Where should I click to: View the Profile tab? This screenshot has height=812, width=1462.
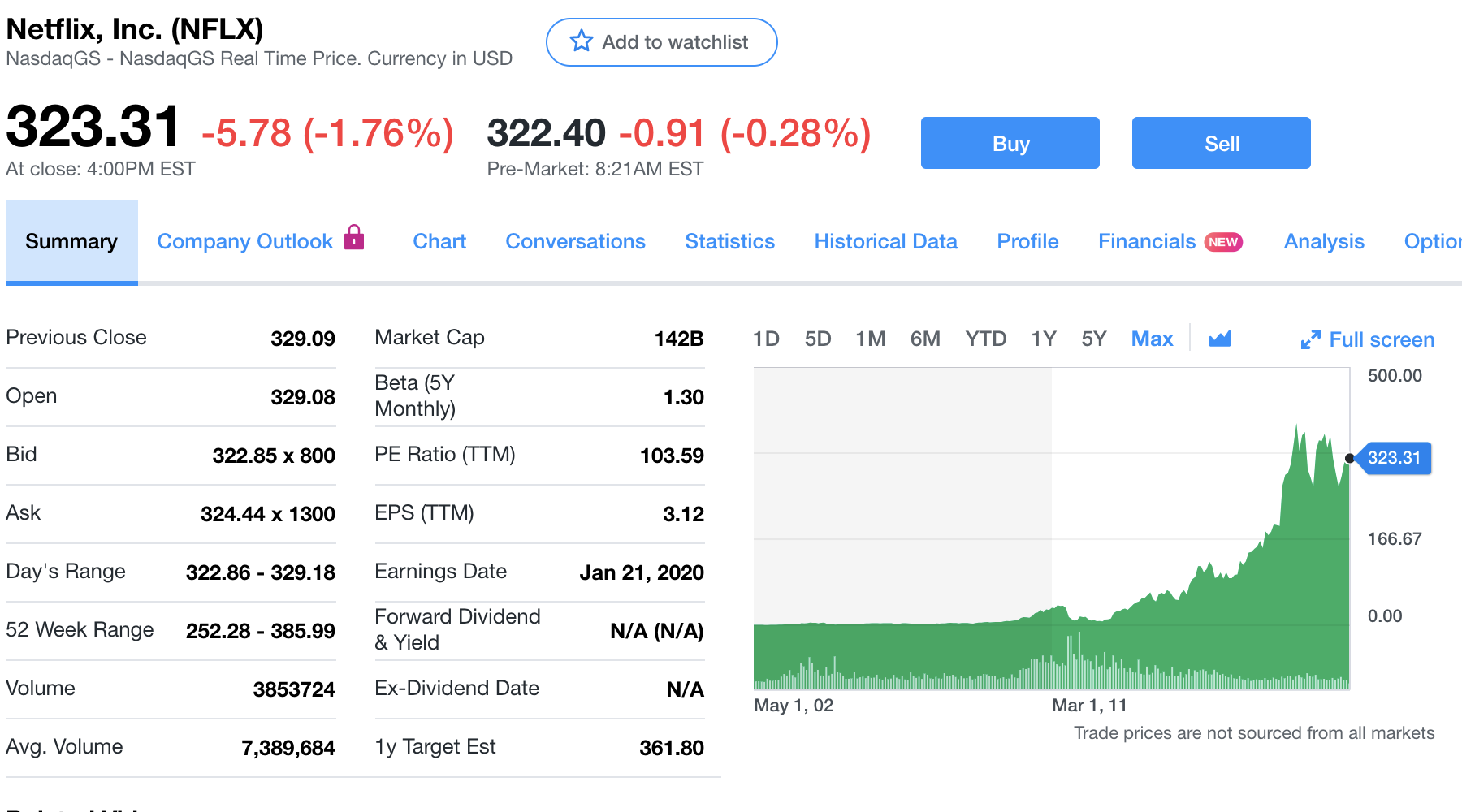click(x=1027, y=242)
